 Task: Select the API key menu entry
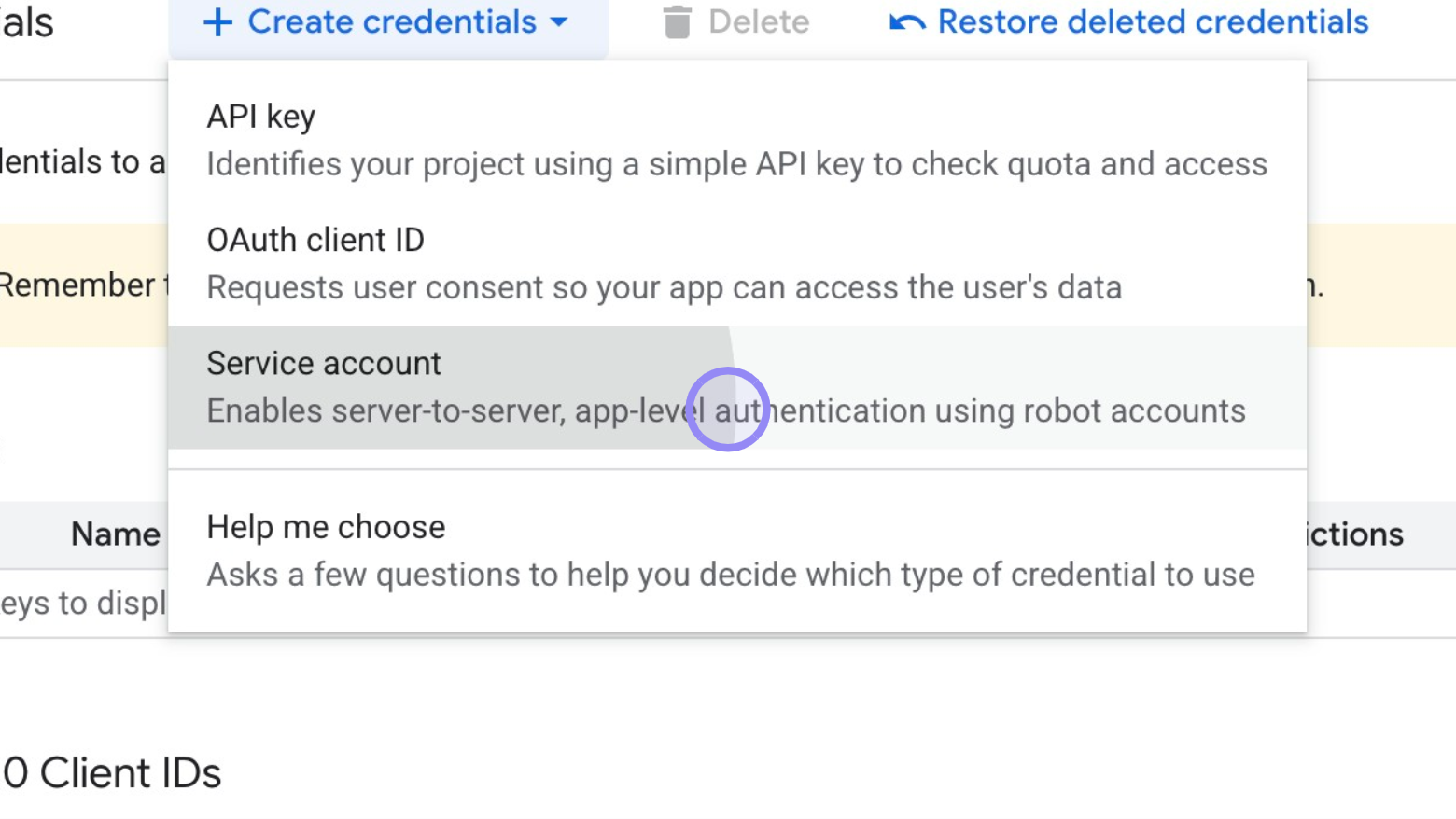point(261,117)
